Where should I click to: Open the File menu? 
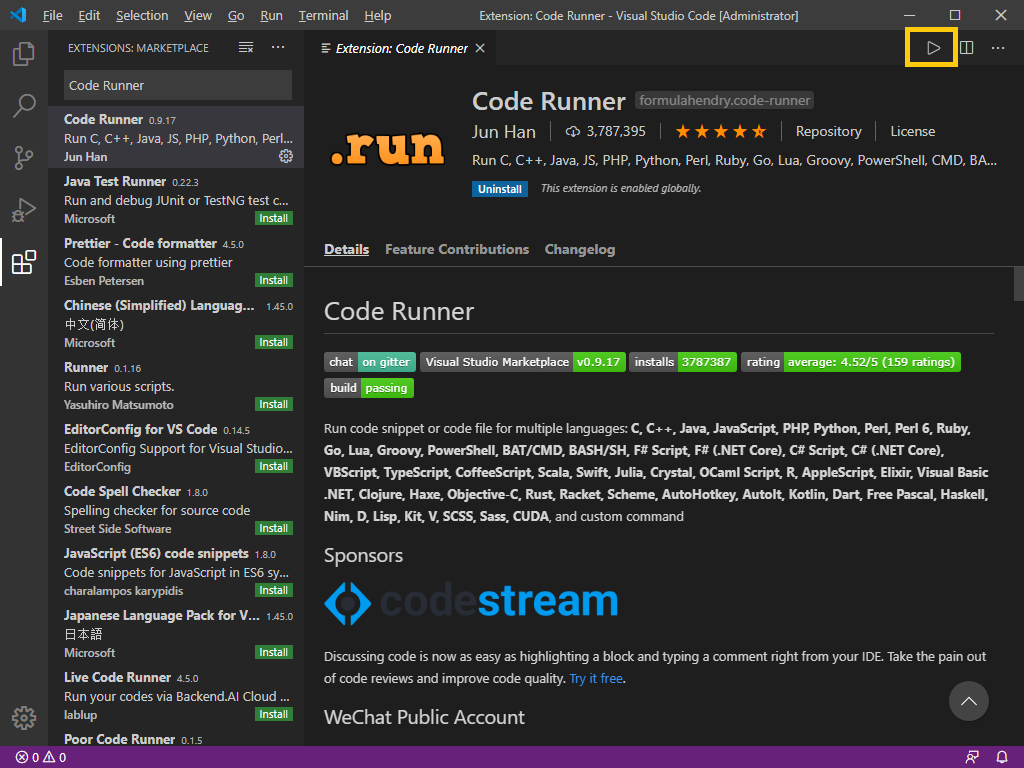[52, 15]
